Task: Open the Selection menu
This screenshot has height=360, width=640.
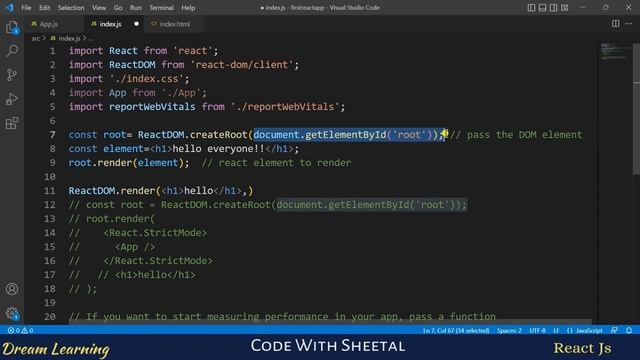Action: click(71, 7)
